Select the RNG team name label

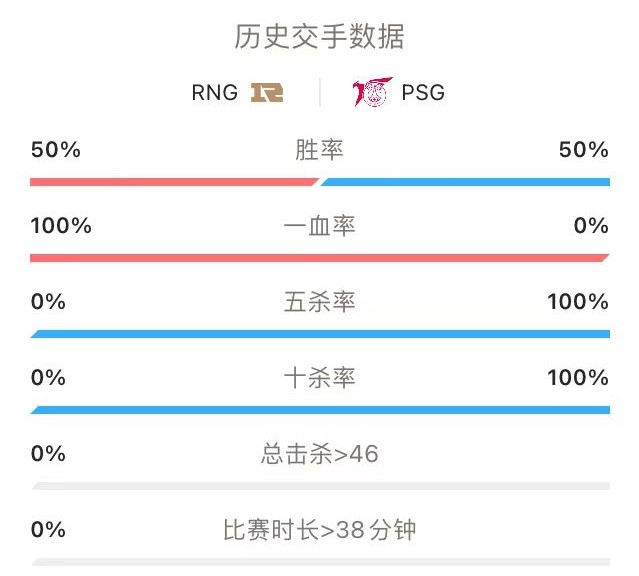(x=215, y=93)
